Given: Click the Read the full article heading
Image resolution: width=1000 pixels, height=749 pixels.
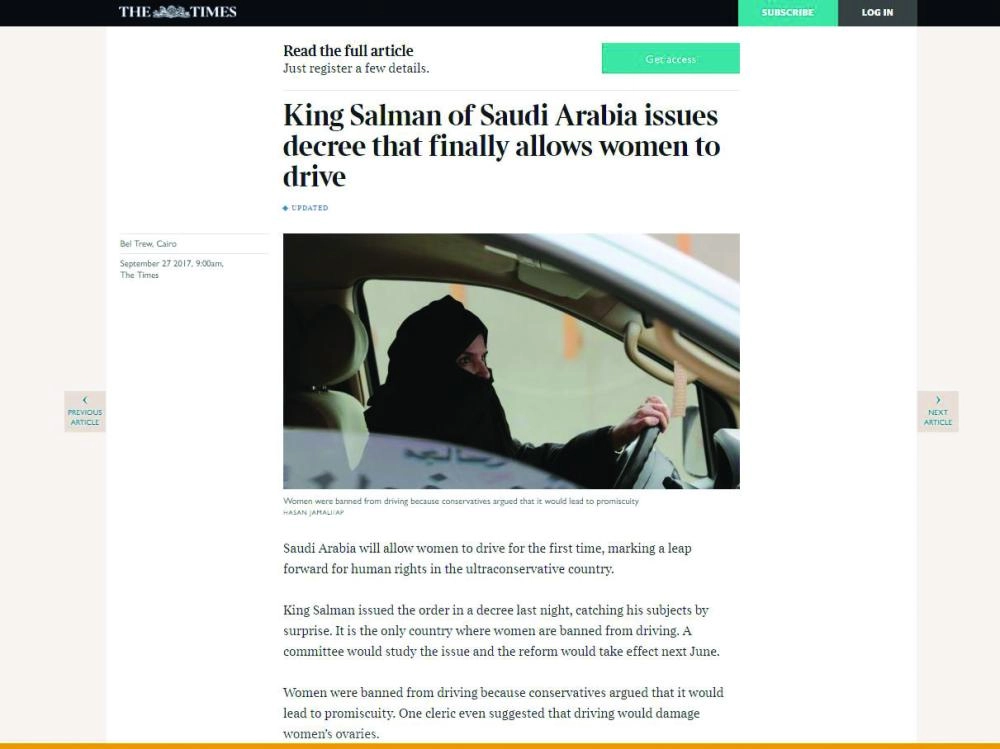Looking at the screenshot, I should 348,50.
